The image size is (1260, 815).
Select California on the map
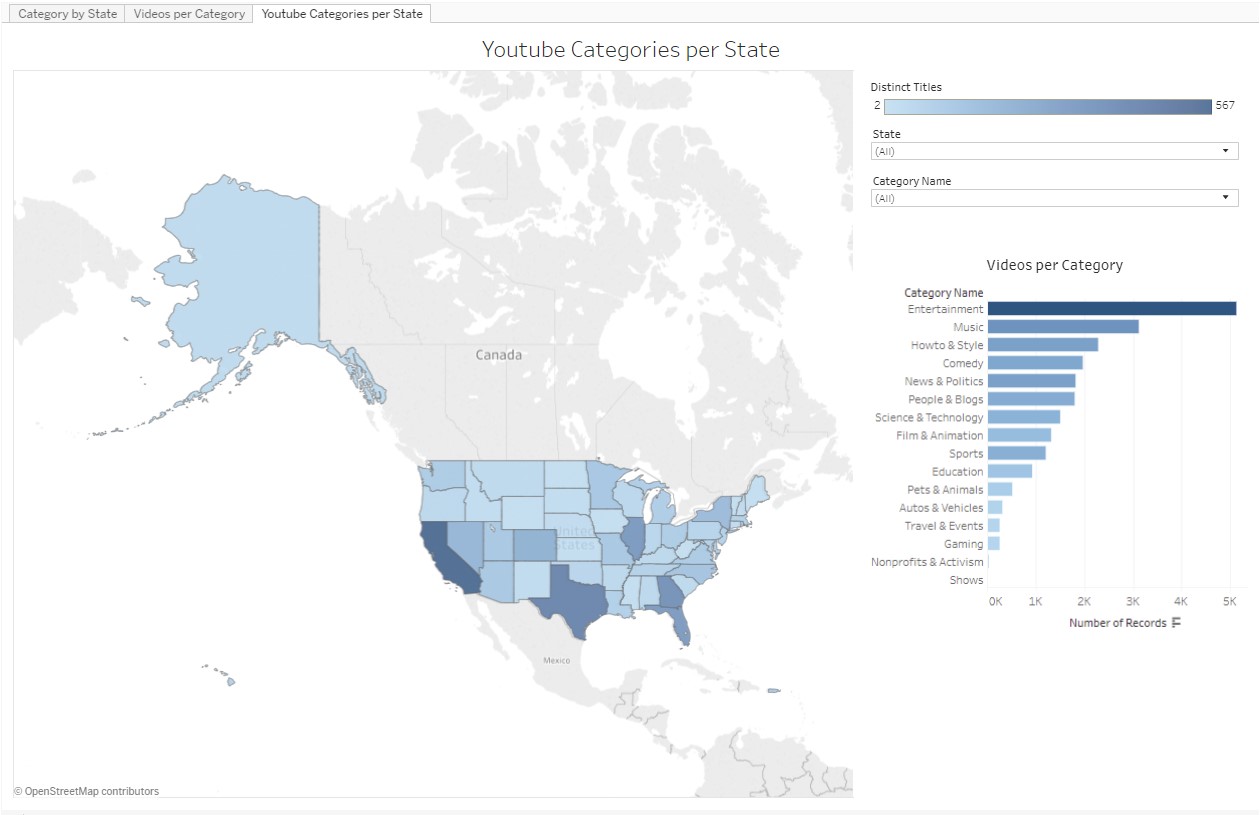[x=446, y=560]
